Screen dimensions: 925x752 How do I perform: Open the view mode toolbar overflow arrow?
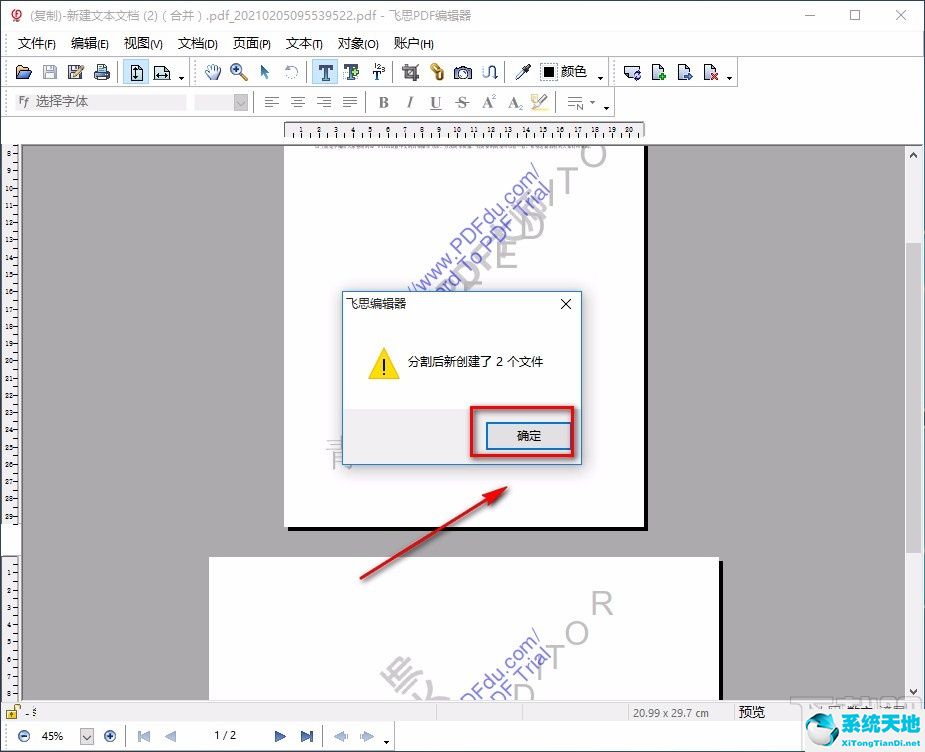[x=181, y=78]
